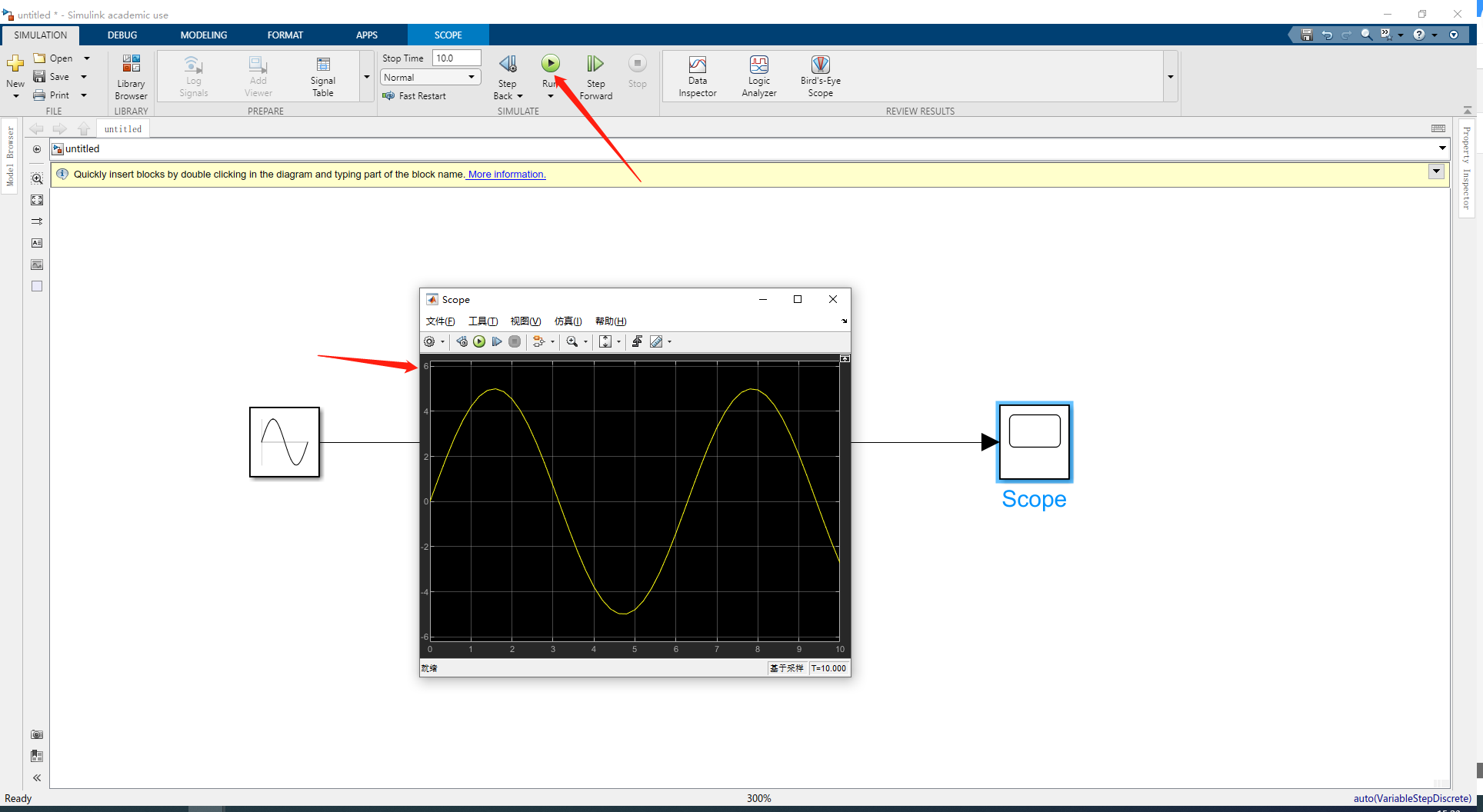Open the 仿真 menu in the Scope window
Viewport: 1483px width, 812px height.
tap(567, 321)
